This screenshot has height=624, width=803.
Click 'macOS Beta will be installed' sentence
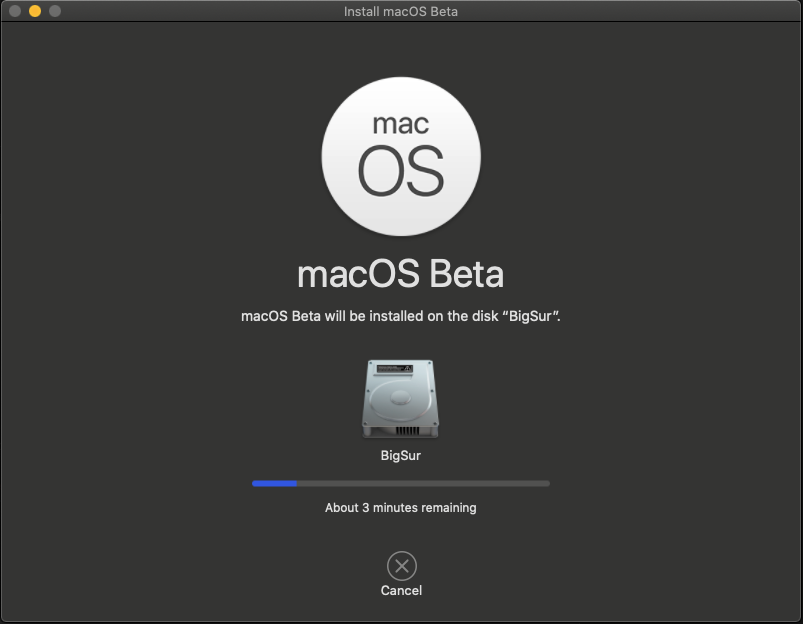coord(401,316)
